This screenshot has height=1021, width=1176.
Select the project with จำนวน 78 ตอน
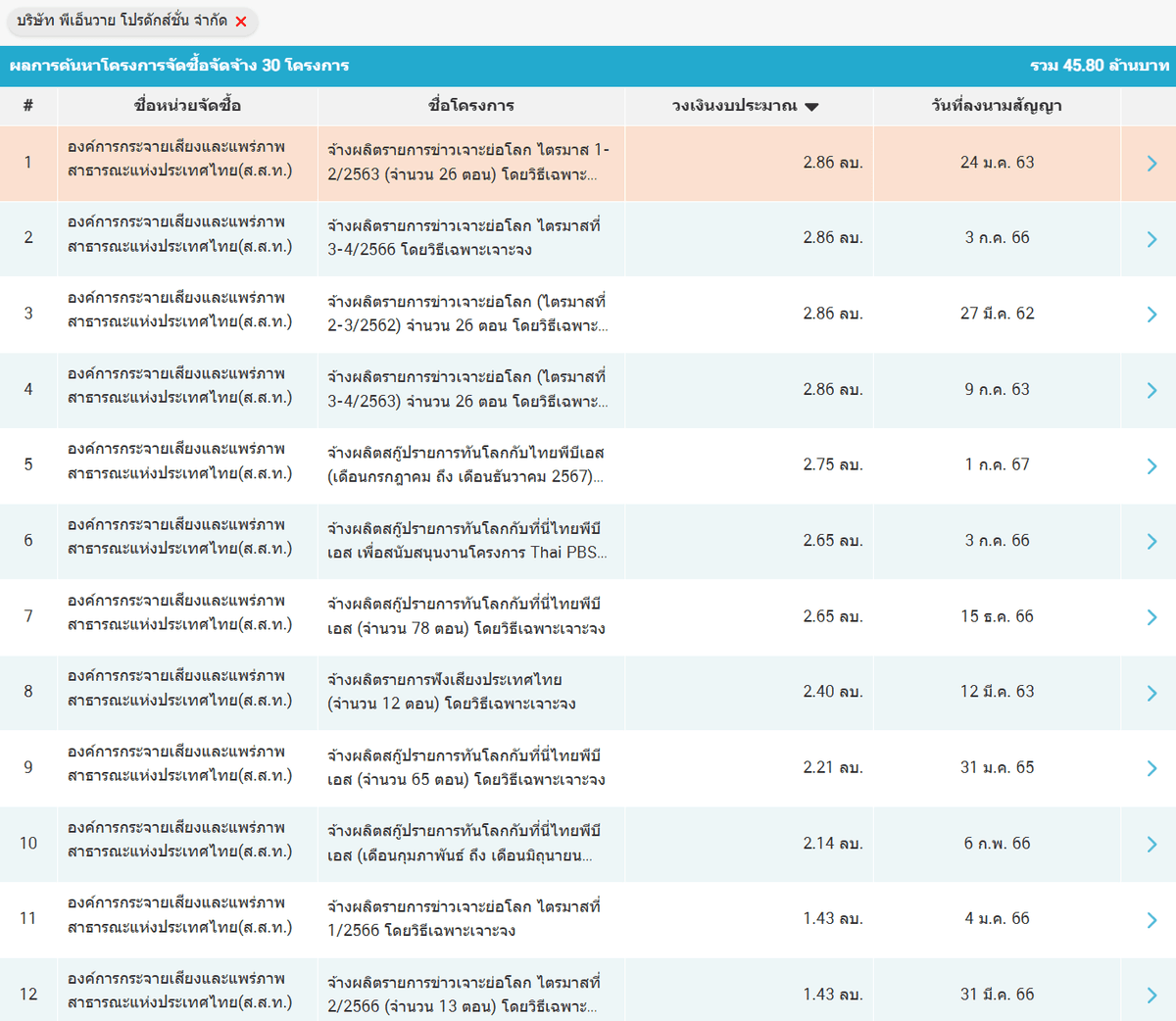click(x=466, y=616)
